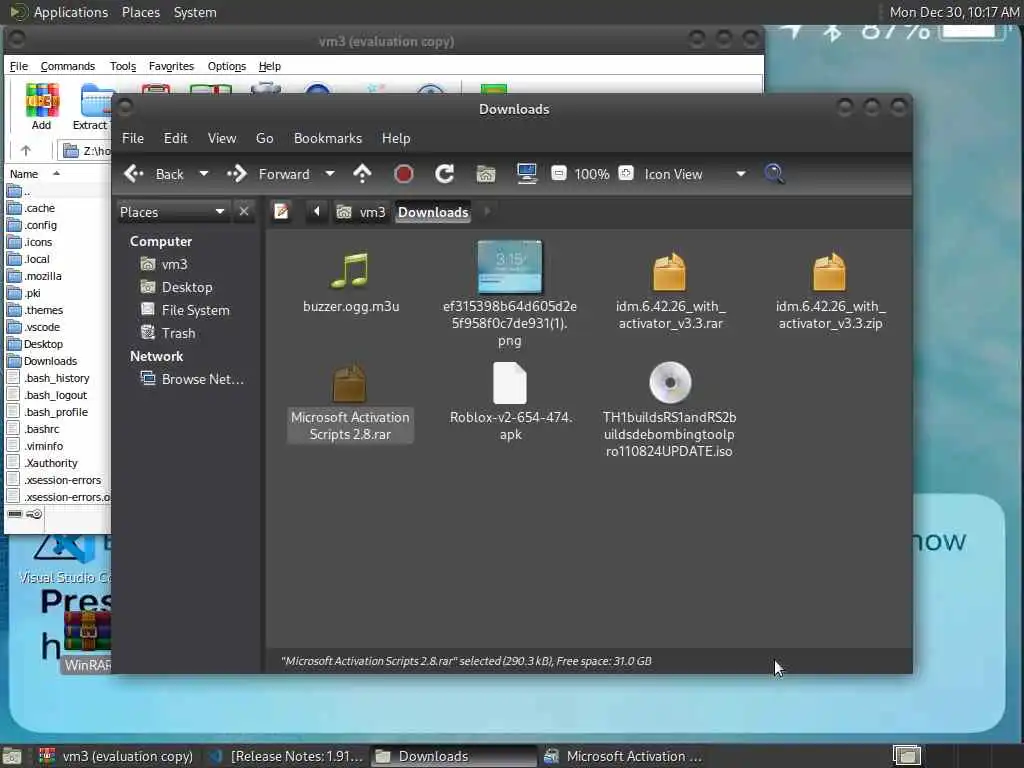Screen dimensions: 1024x768
Task: Open WinRAR Favorites menu
Action: [171, 66]
